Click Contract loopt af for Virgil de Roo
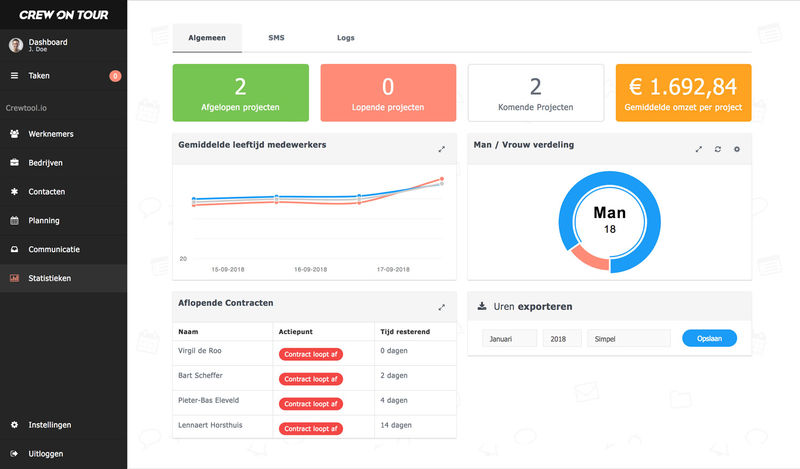 [310, 352]
